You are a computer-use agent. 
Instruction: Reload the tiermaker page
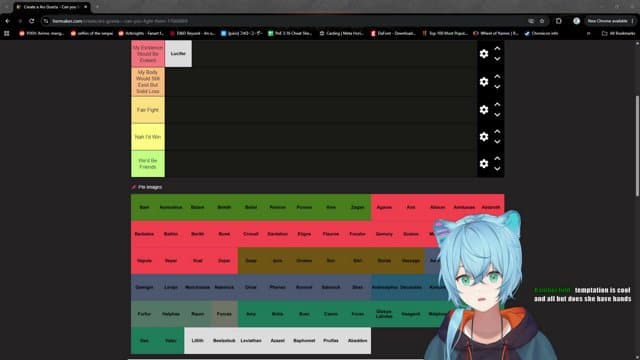(x=32, y=21)
